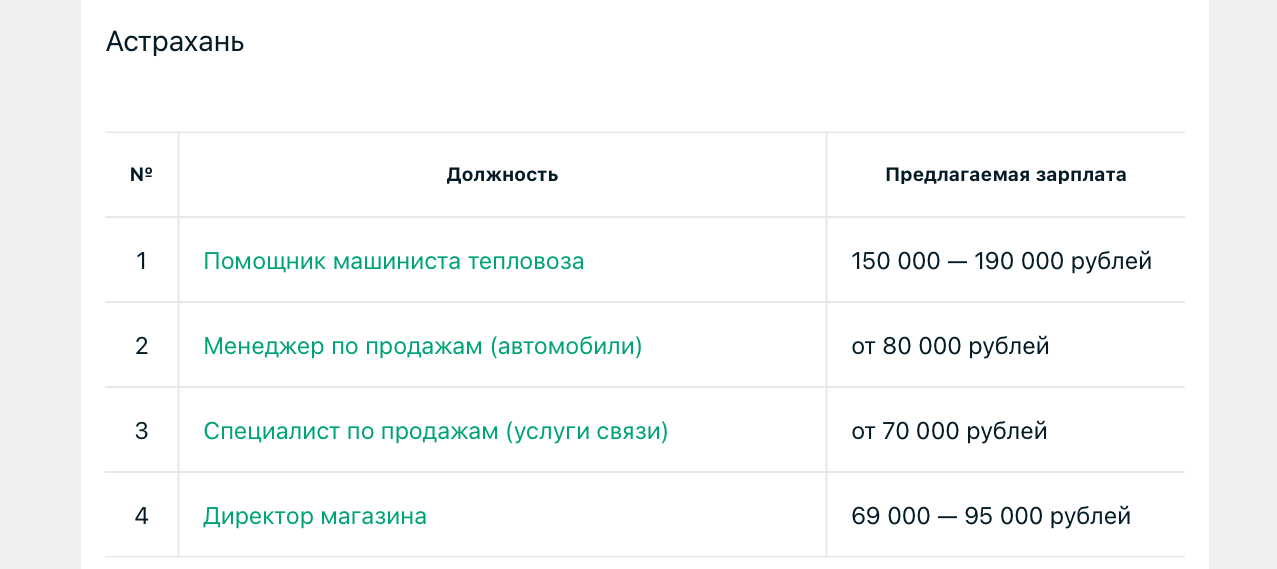This screenshot has width=1277, height=569.
Task: Click the Должность column header
Action: point(502,175)
